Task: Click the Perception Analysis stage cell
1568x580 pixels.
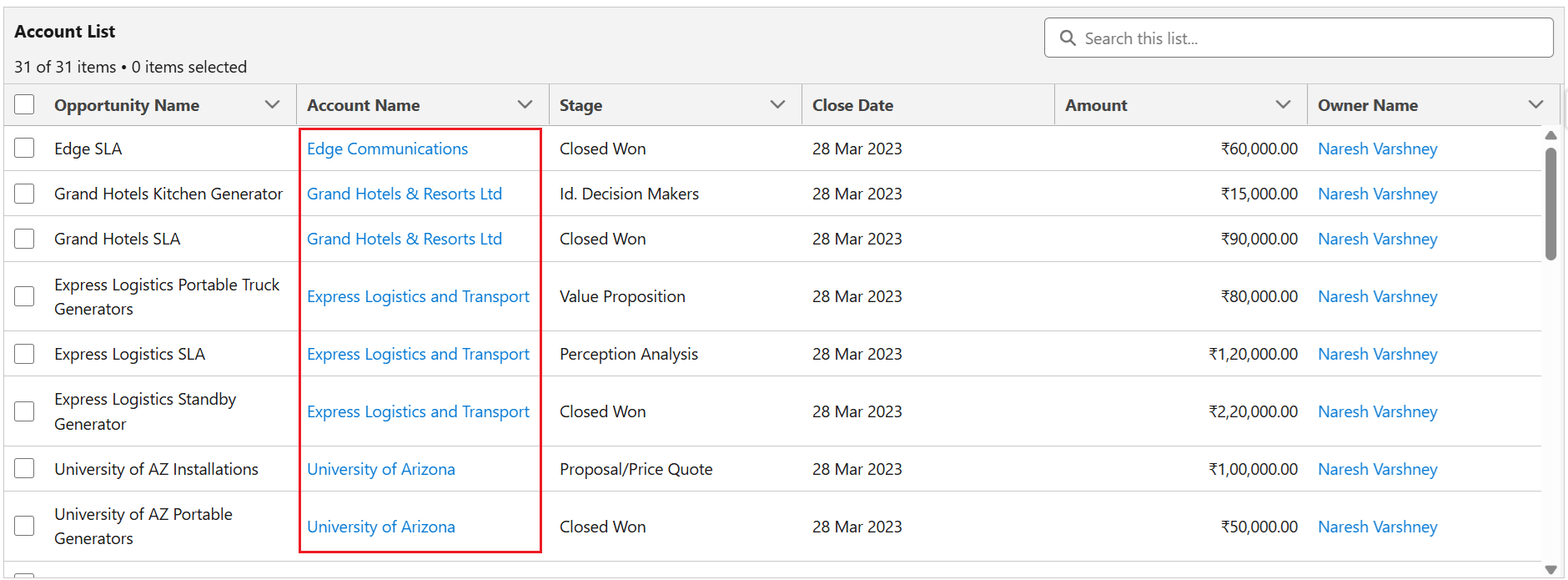Action: (629, 354)
